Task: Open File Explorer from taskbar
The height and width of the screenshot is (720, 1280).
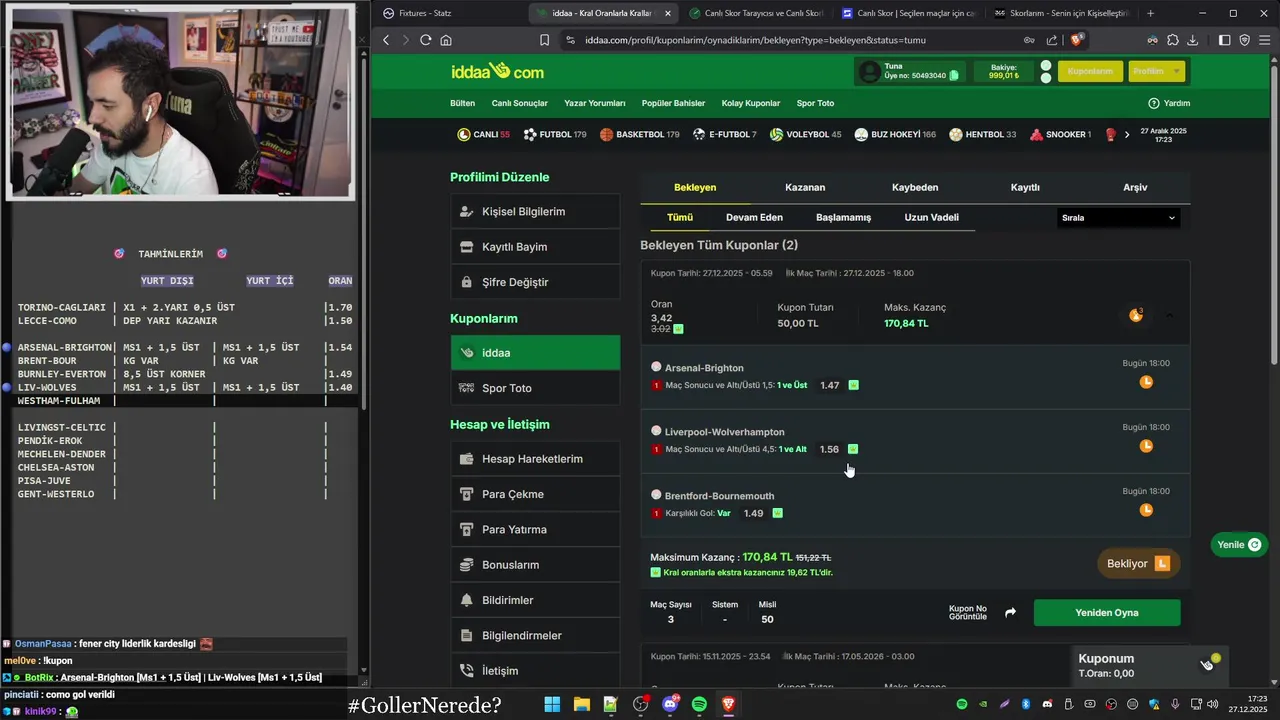Action: coord(581,704)
